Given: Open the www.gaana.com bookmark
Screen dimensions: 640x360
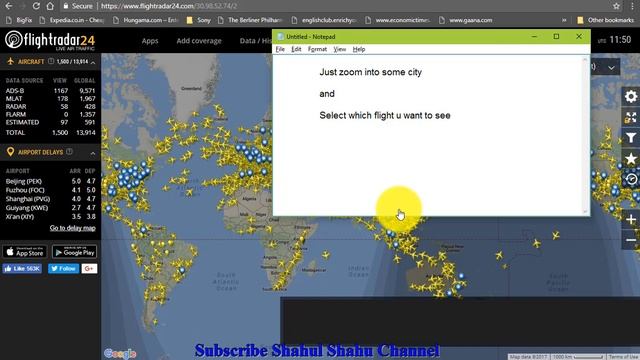Looking at the screenshot, I should click(x=466, y=20).
